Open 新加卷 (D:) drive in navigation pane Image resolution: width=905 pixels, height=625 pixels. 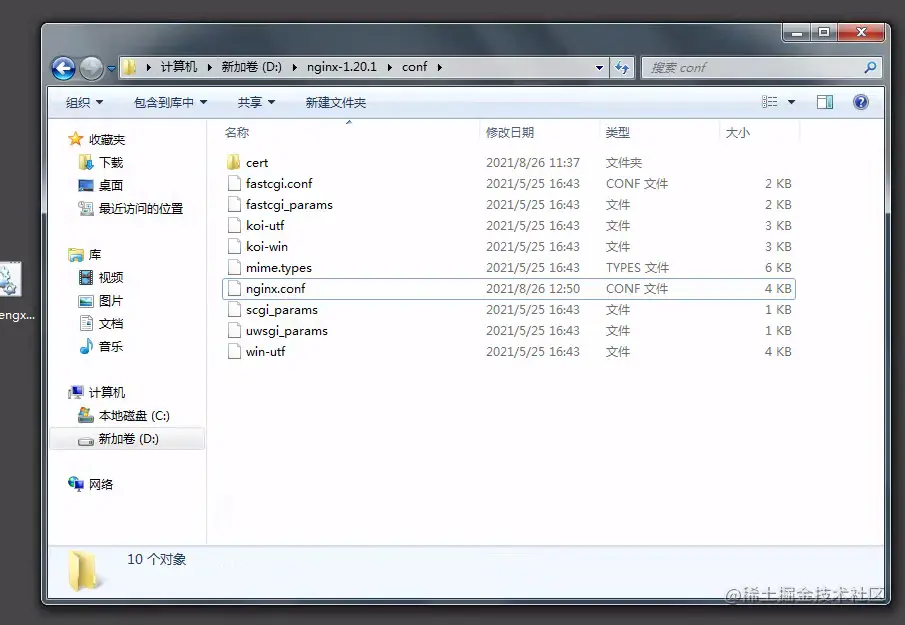[127, 439]
